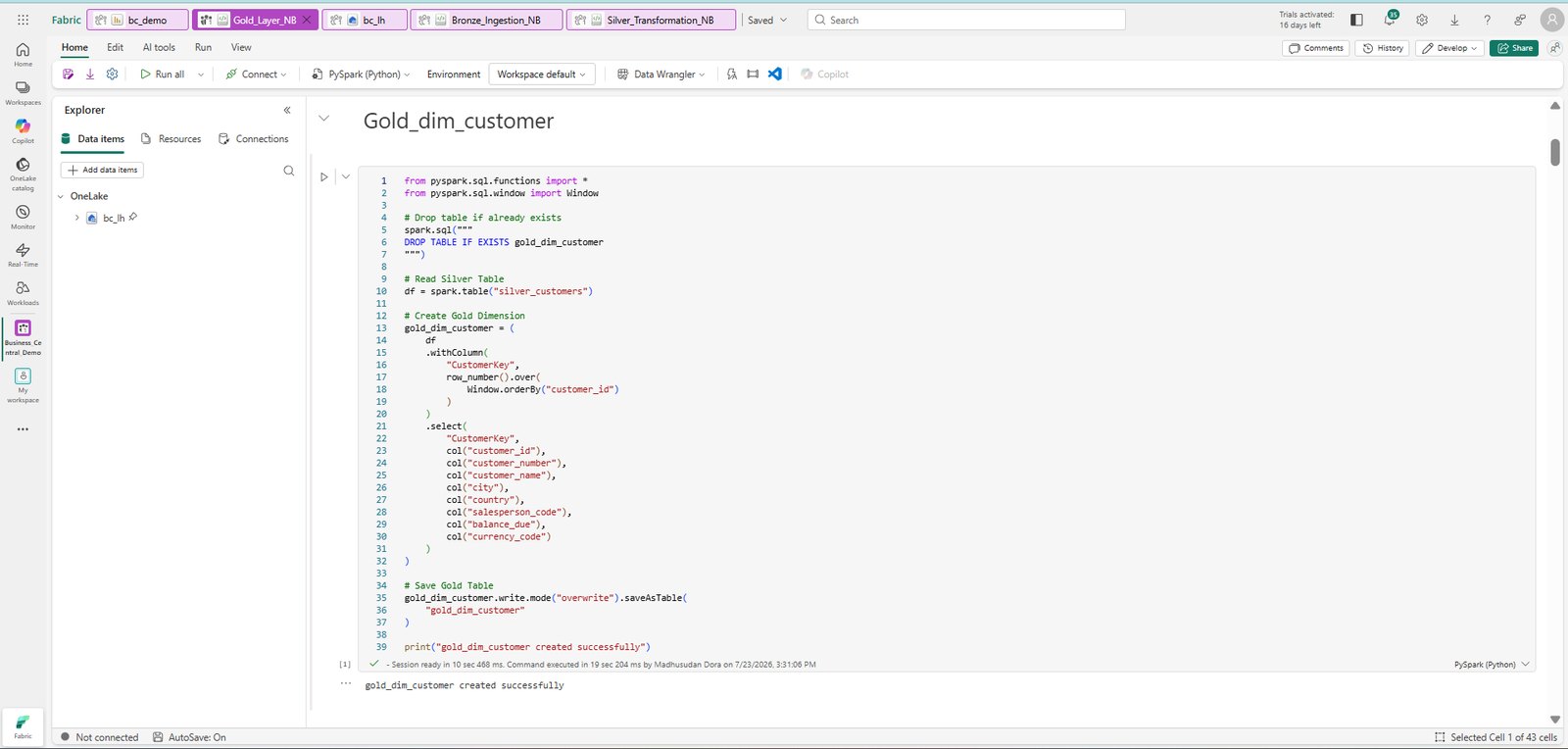This screenshot has width=1568, height=749.
Task: Click the header Search box
Action: 966,20
